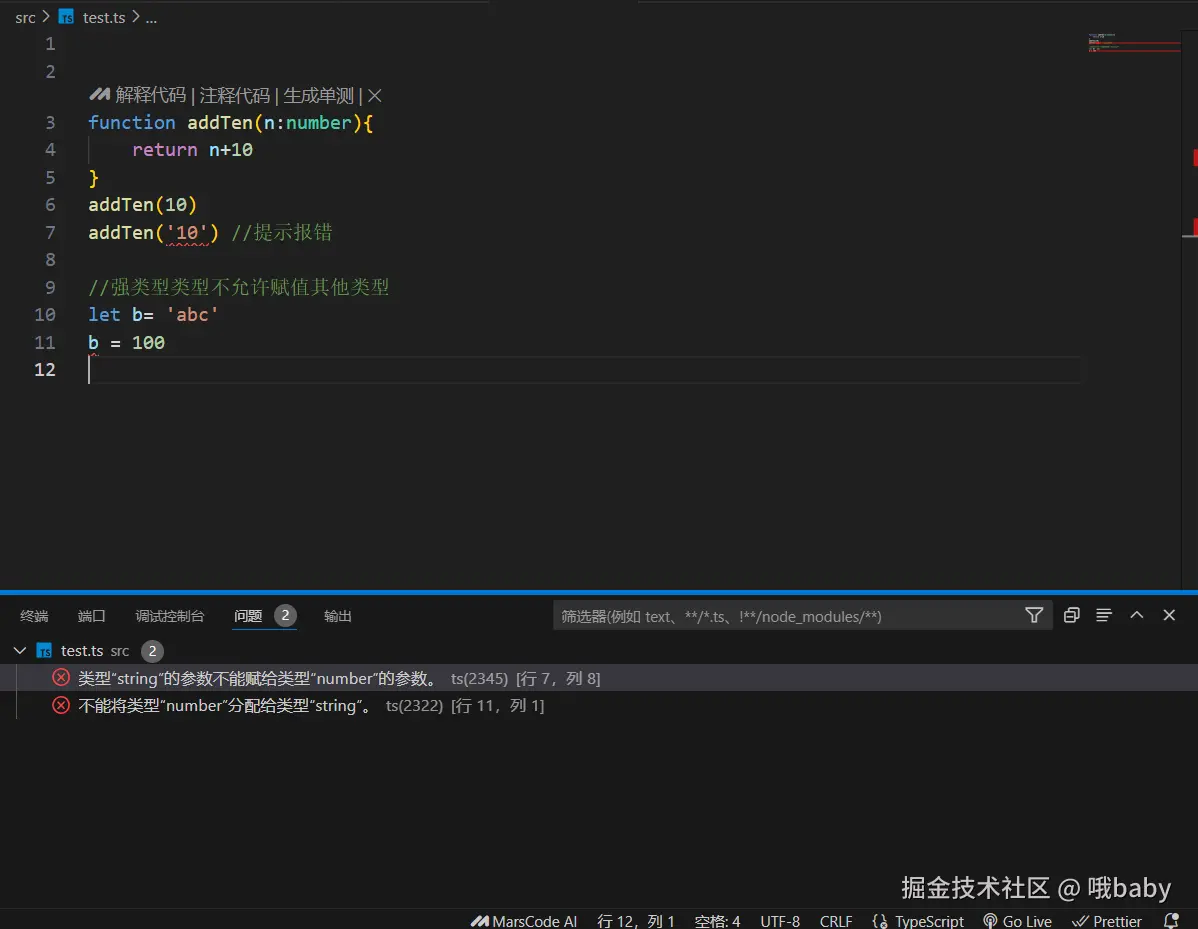The height and width of the screenshot is (929, 1198).
Task: Click the 行 12, 列 1 cursor position
Action: coord(636,921)
